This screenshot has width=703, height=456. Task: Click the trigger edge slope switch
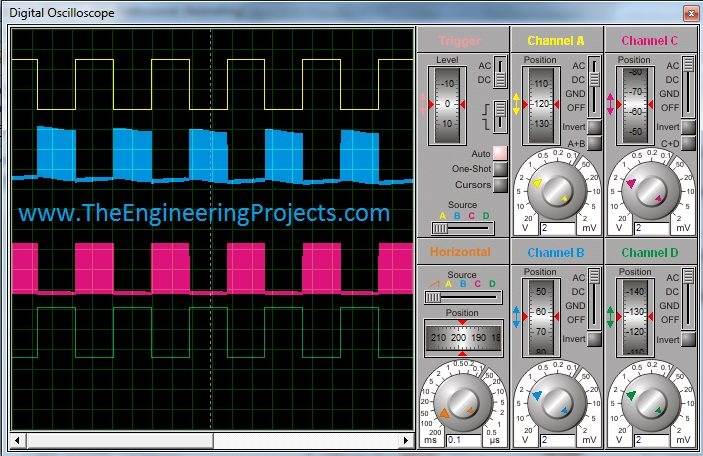point(500,117)
